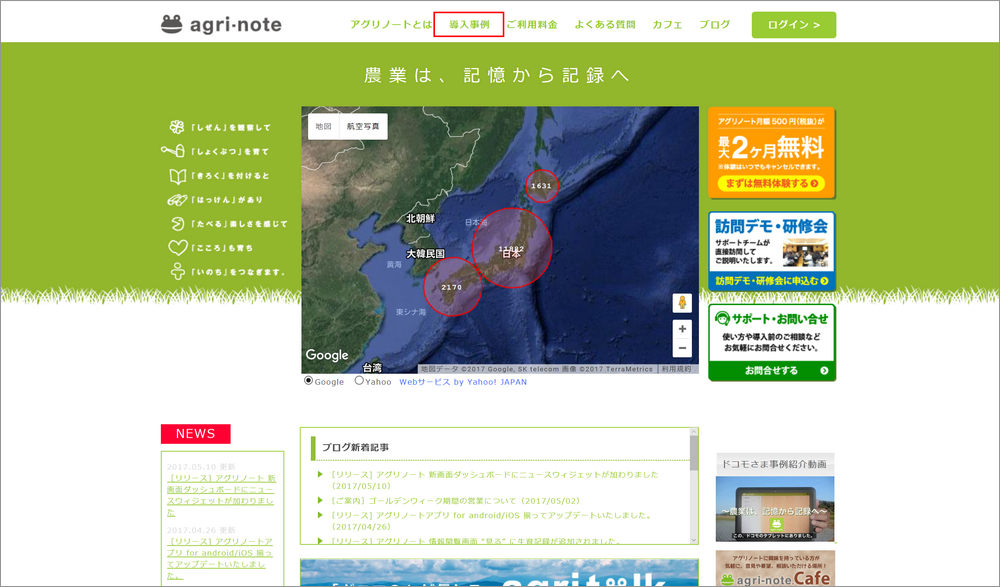This screenshot has height=587, width=1000.
Task: Switch map to 航空写真 view
Action: (x=363, y=127)
